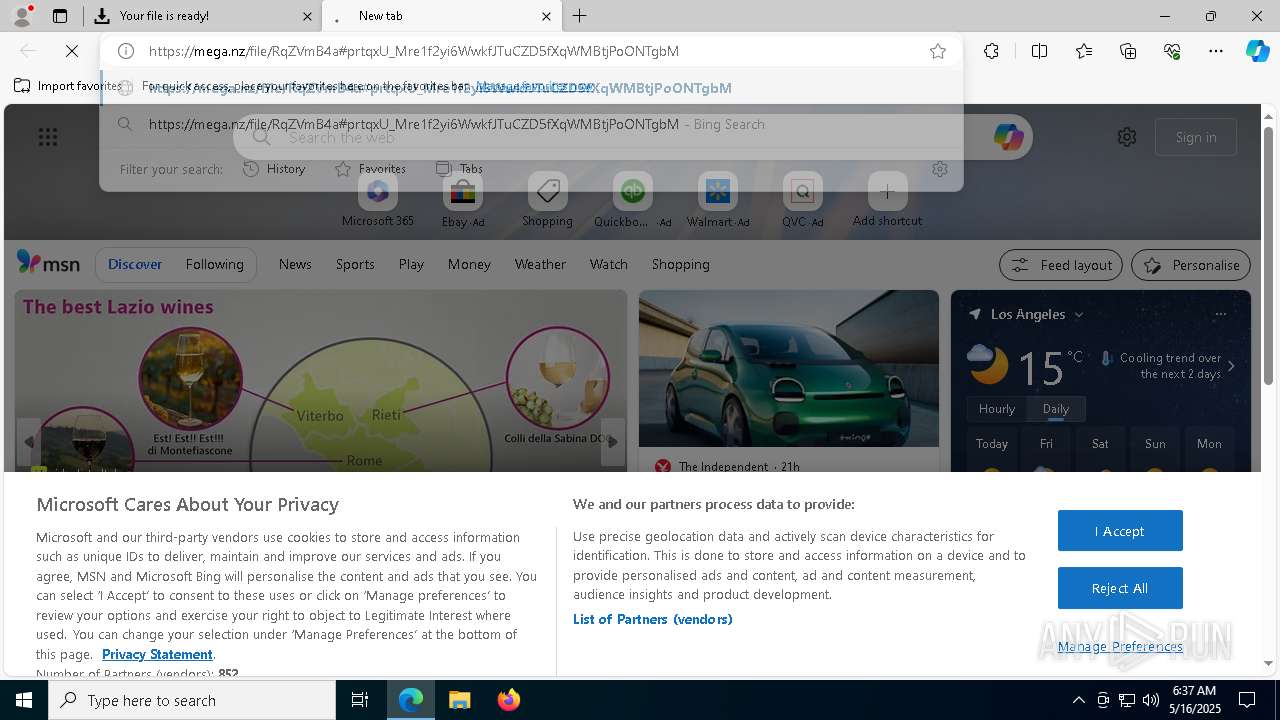Open a new tab with plus button
Screen dimensions: 1280x720
pos(579,16)
